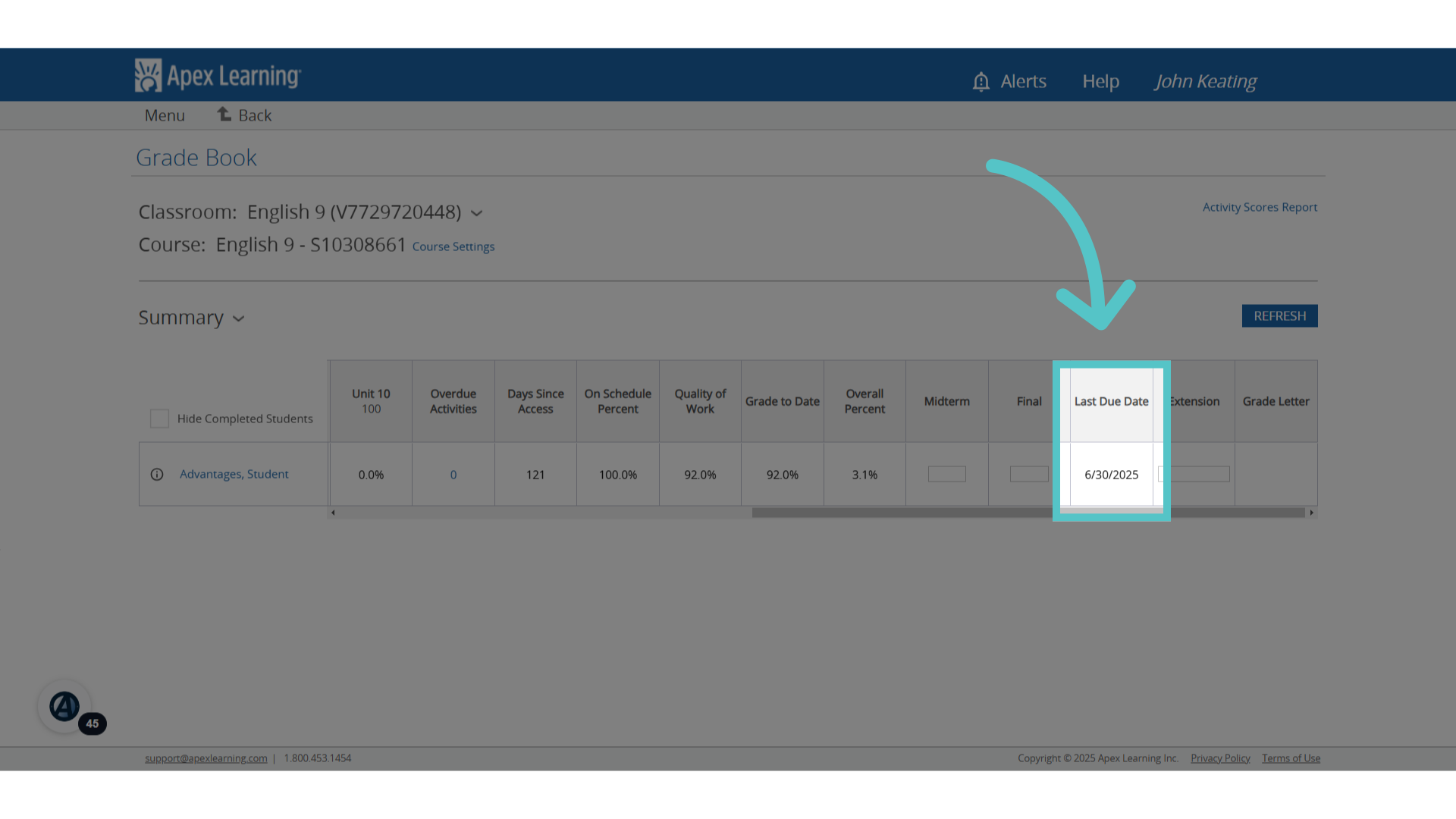Click the Alerts label
The height and width of the screenshot is (819, 1456).
point(1023,81)
